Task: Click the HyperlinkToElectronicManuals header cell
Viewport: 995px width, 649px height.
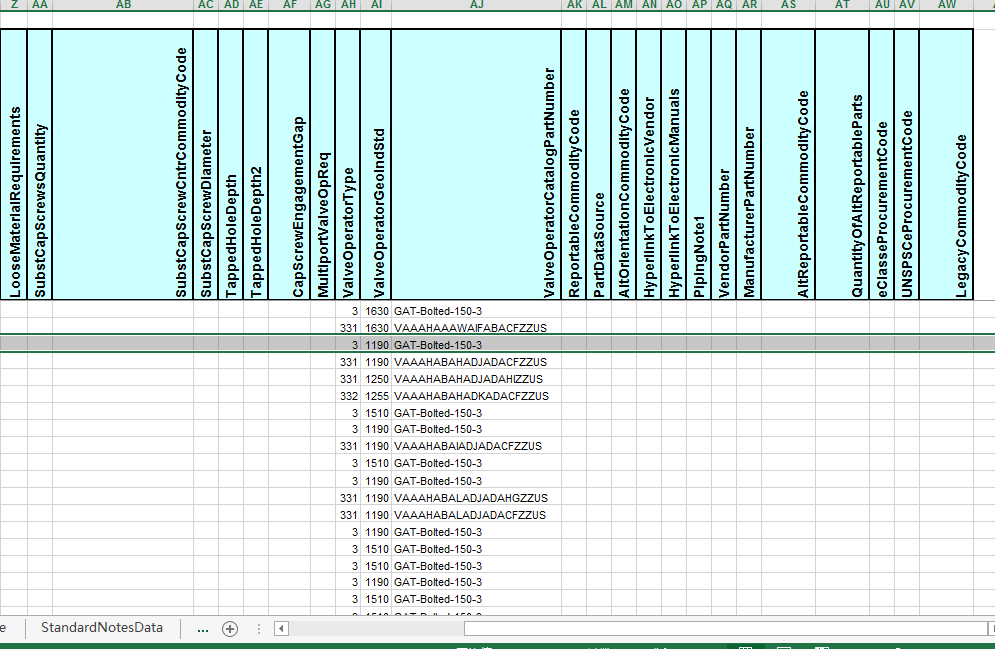Action: click(674, 164)
